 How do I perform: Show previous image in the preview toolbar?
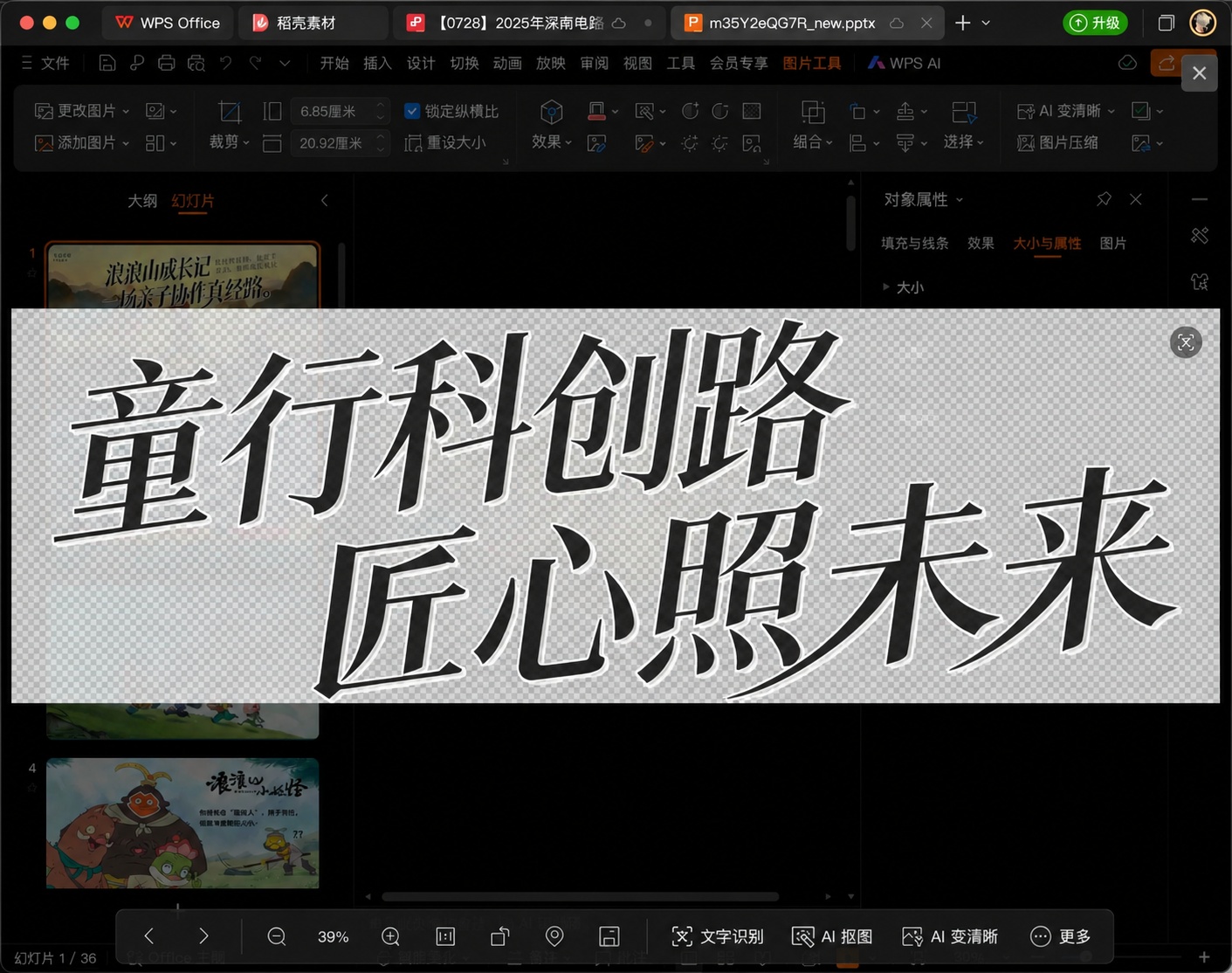[x=149, y=936]
